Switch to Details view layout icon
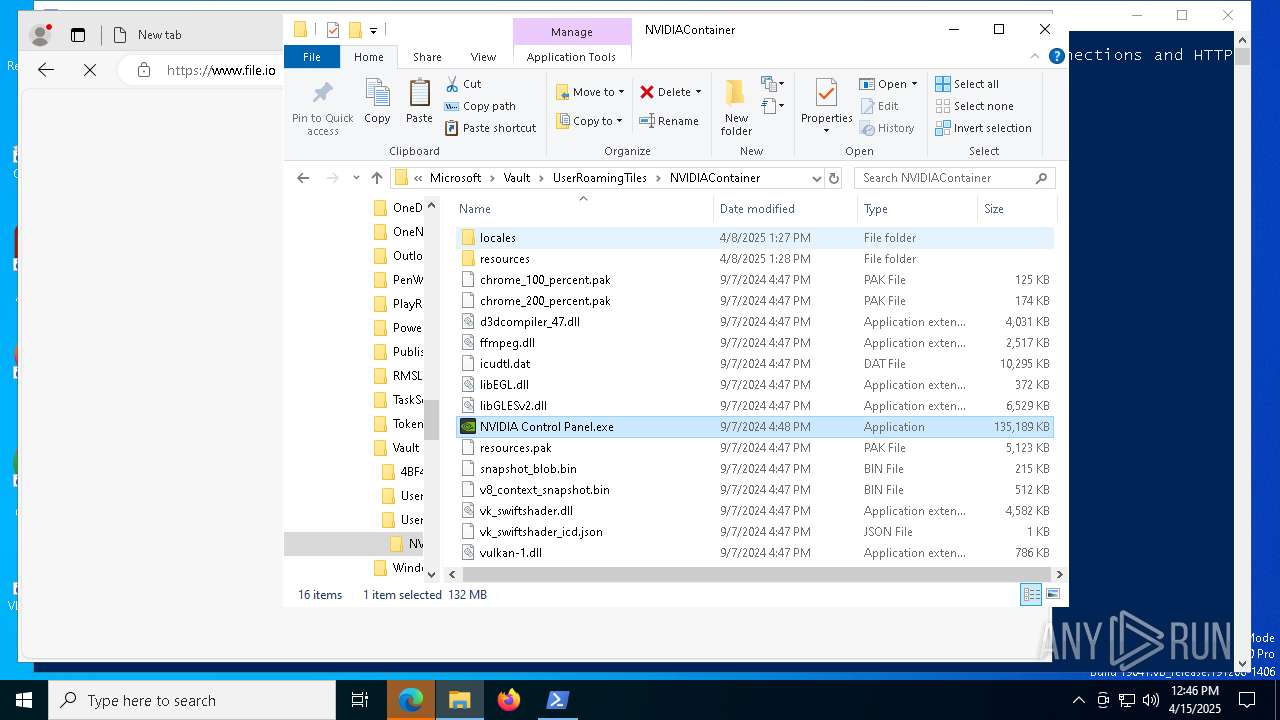 click(1031, 594)
